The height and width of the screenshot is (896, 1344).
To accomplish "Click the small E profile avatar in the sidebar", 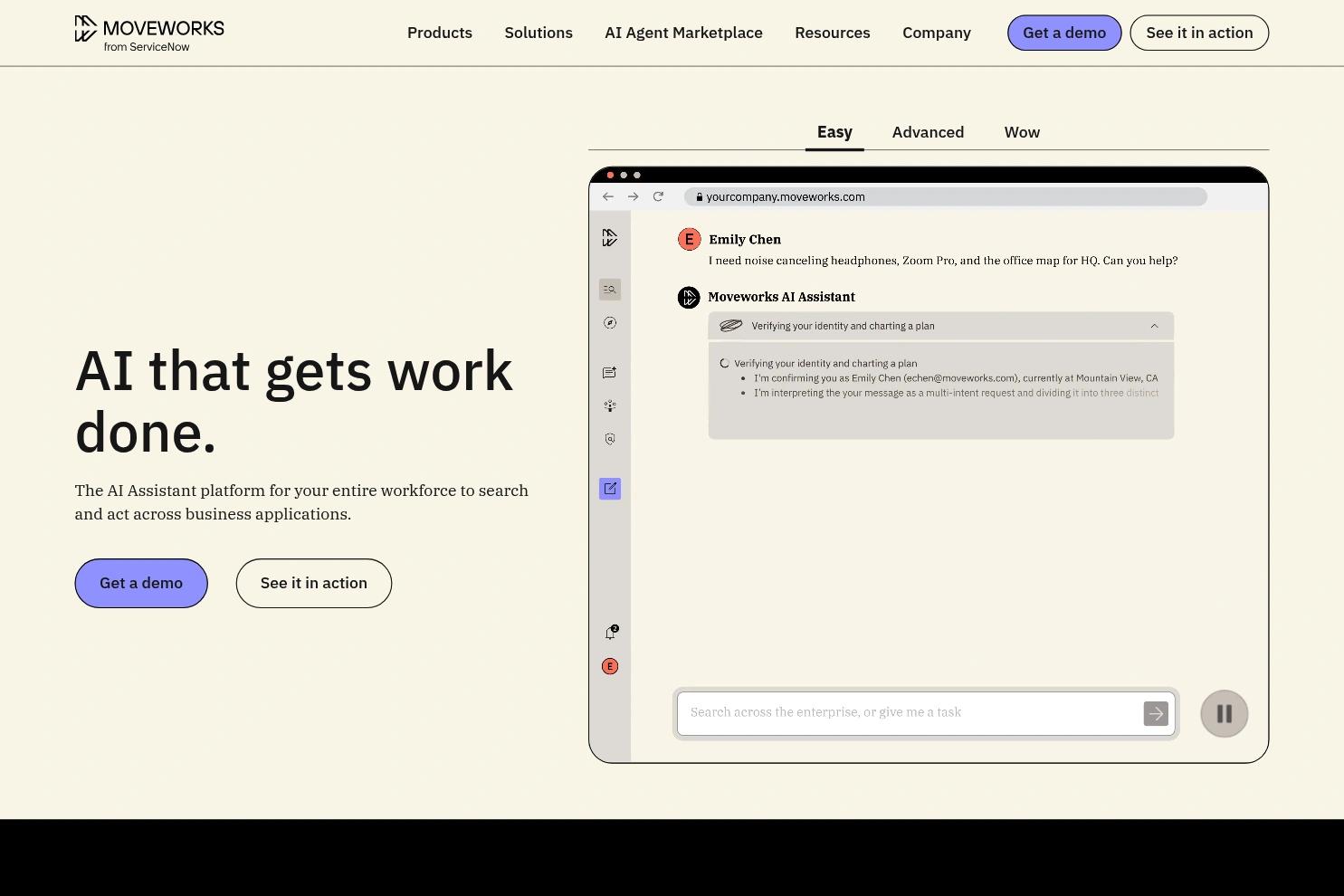I will (610, 666).
